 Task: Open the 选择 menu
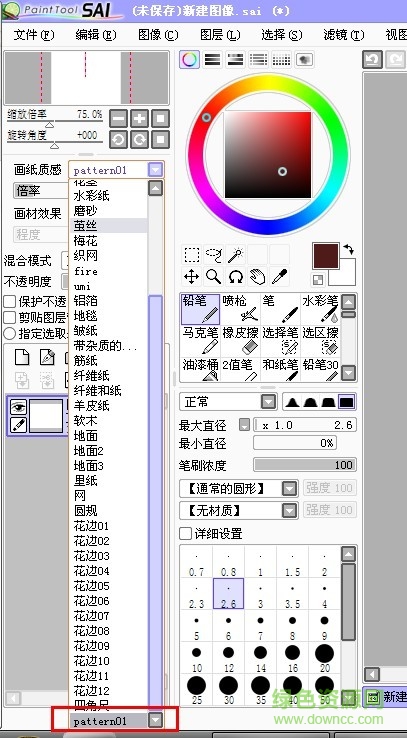282,35
